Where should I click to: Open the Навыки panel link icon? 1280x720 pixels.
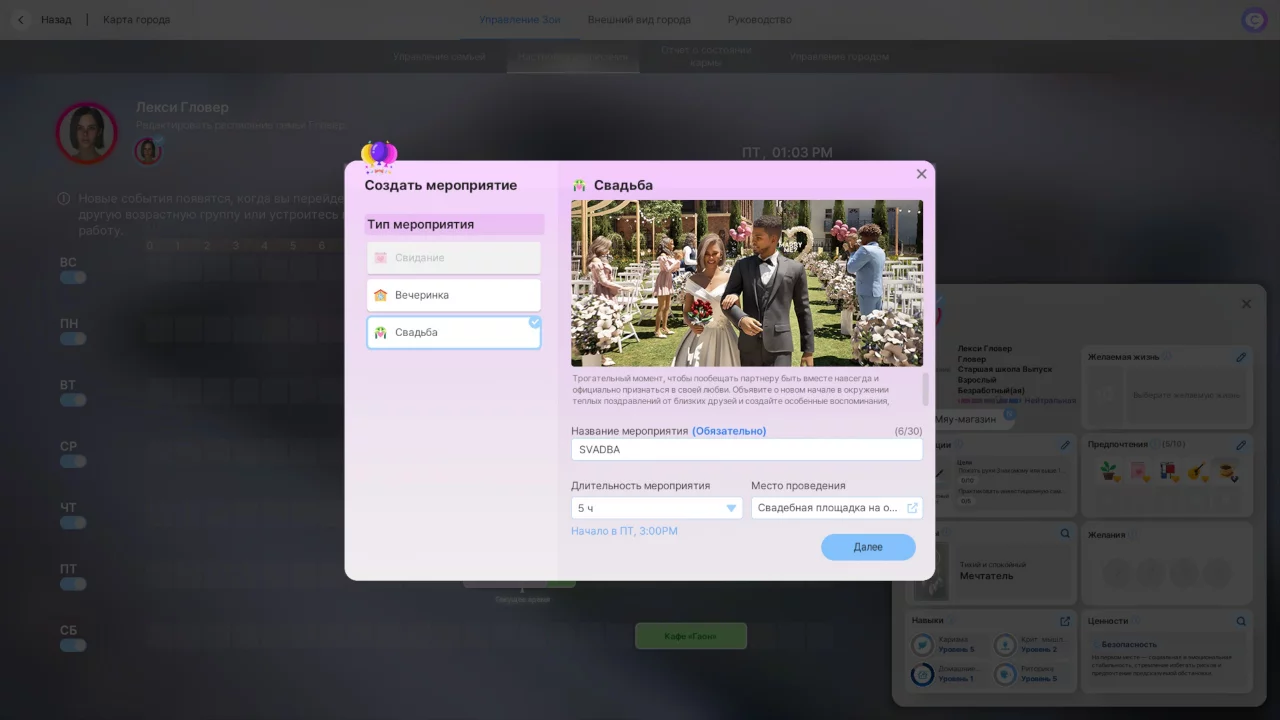click(1065, 621)
